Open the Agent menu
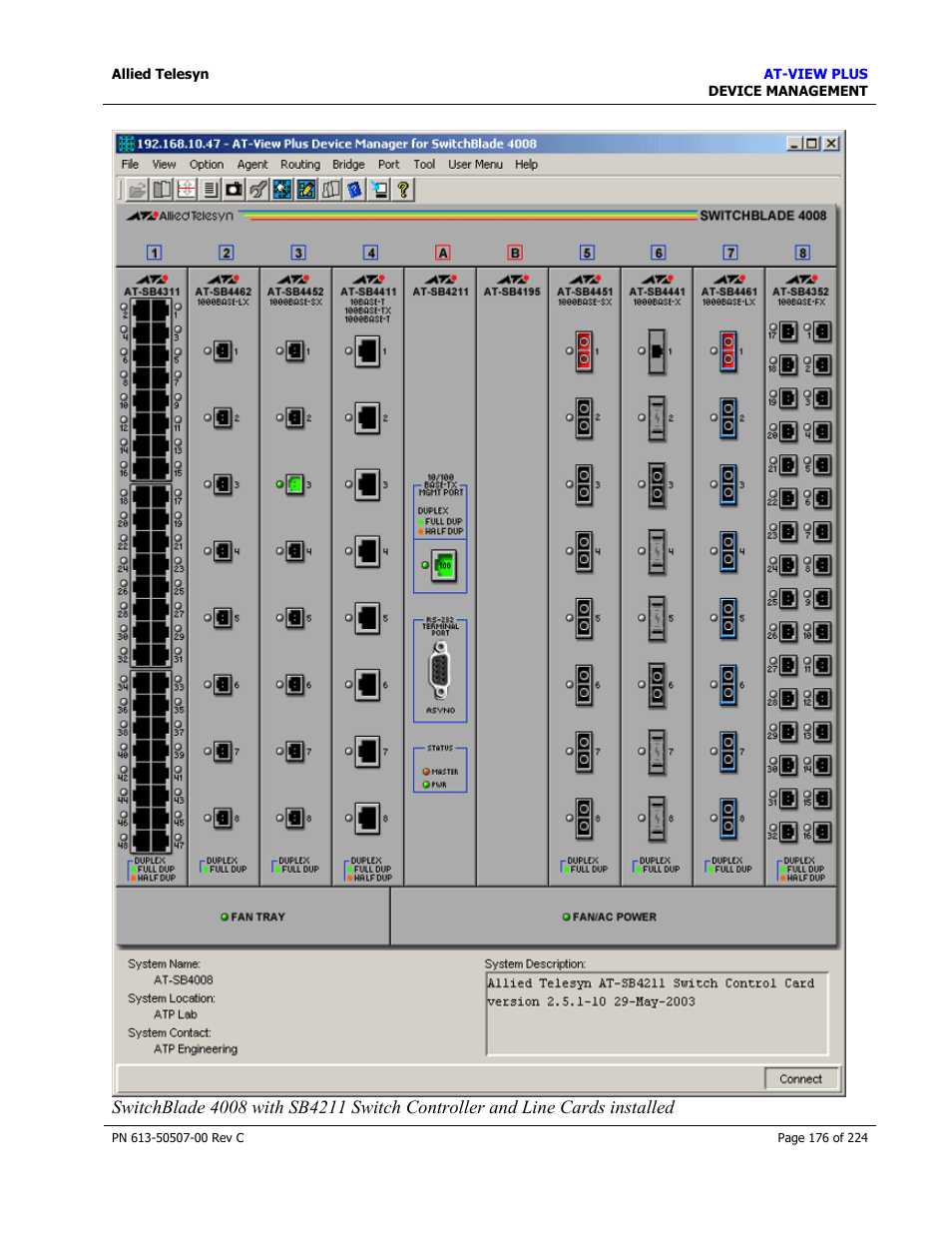This screenshot has height=1233, width=952. tap(252, 165)
